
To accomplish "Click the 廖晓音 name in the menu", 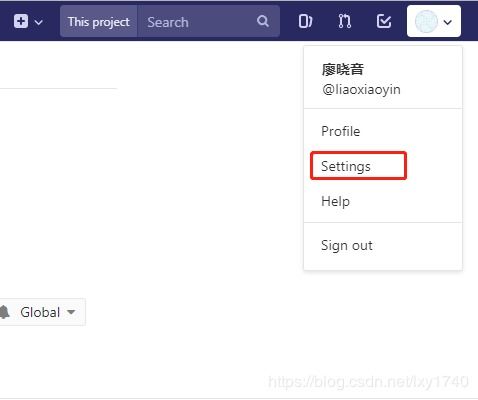I will point(342,69).
